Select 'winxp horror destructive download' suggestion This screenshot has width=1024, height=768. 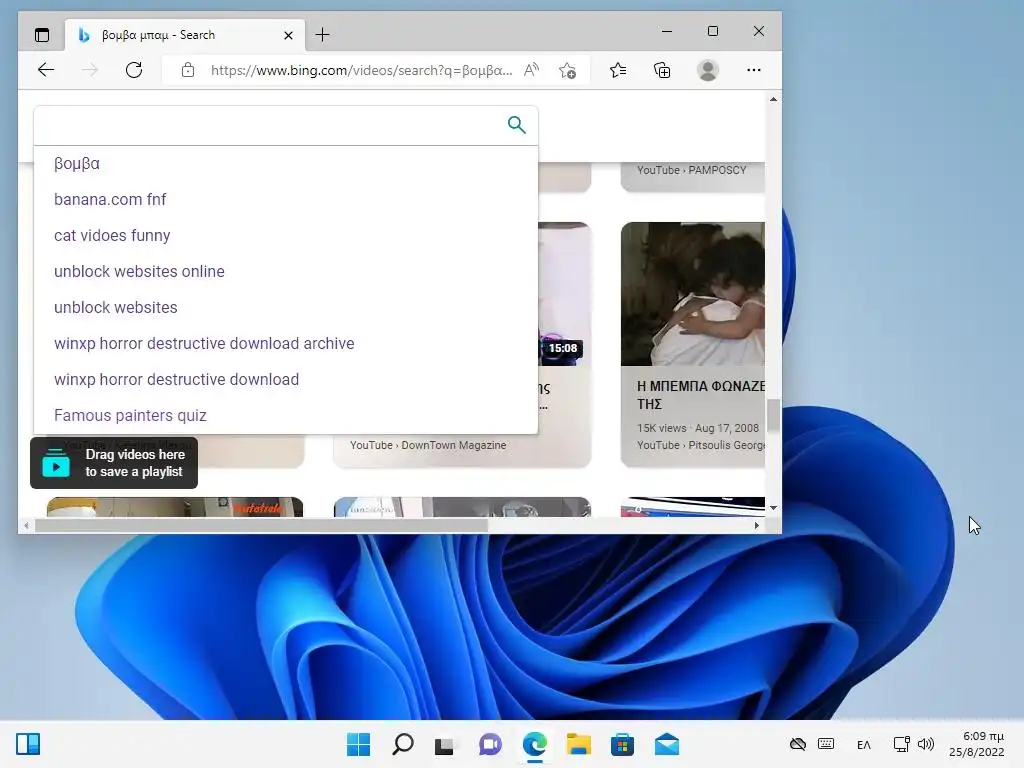point(176,379)
